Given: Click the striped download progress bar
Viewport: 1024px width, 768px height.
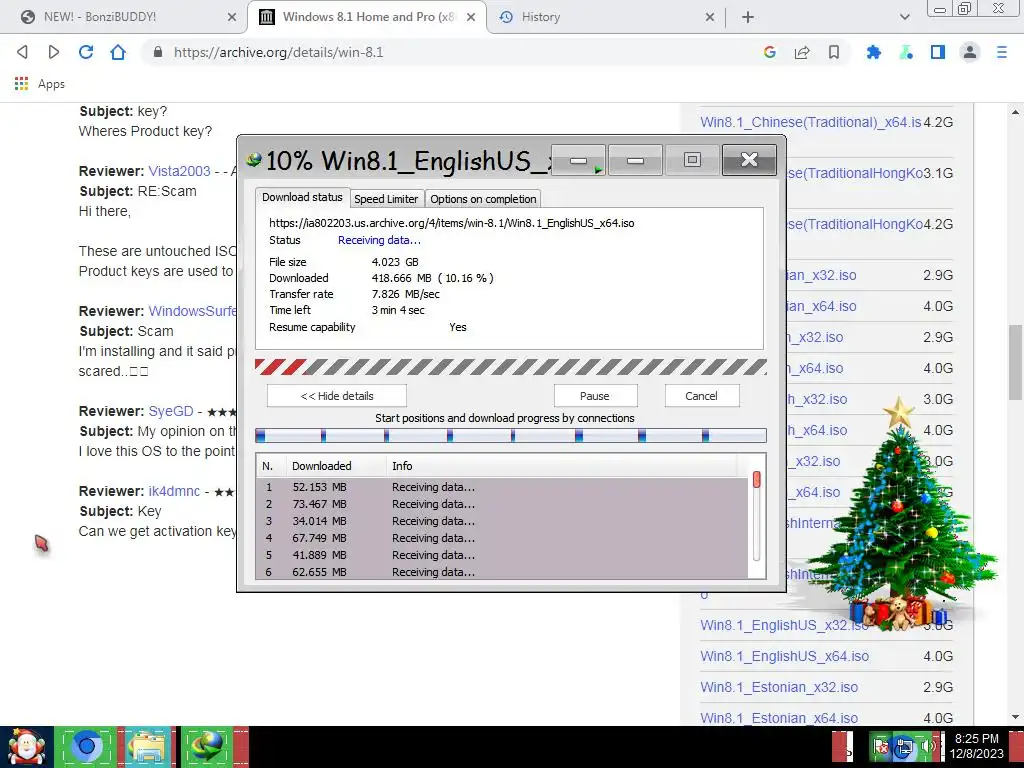Looking at the screenshot, I should pyautogui.click(x=511, y=367).
